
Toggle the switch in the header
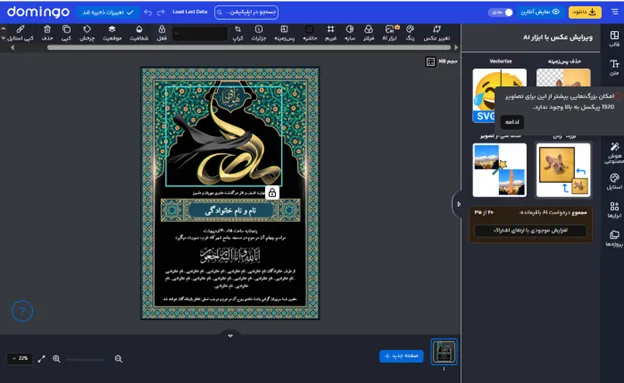point(500,12)
